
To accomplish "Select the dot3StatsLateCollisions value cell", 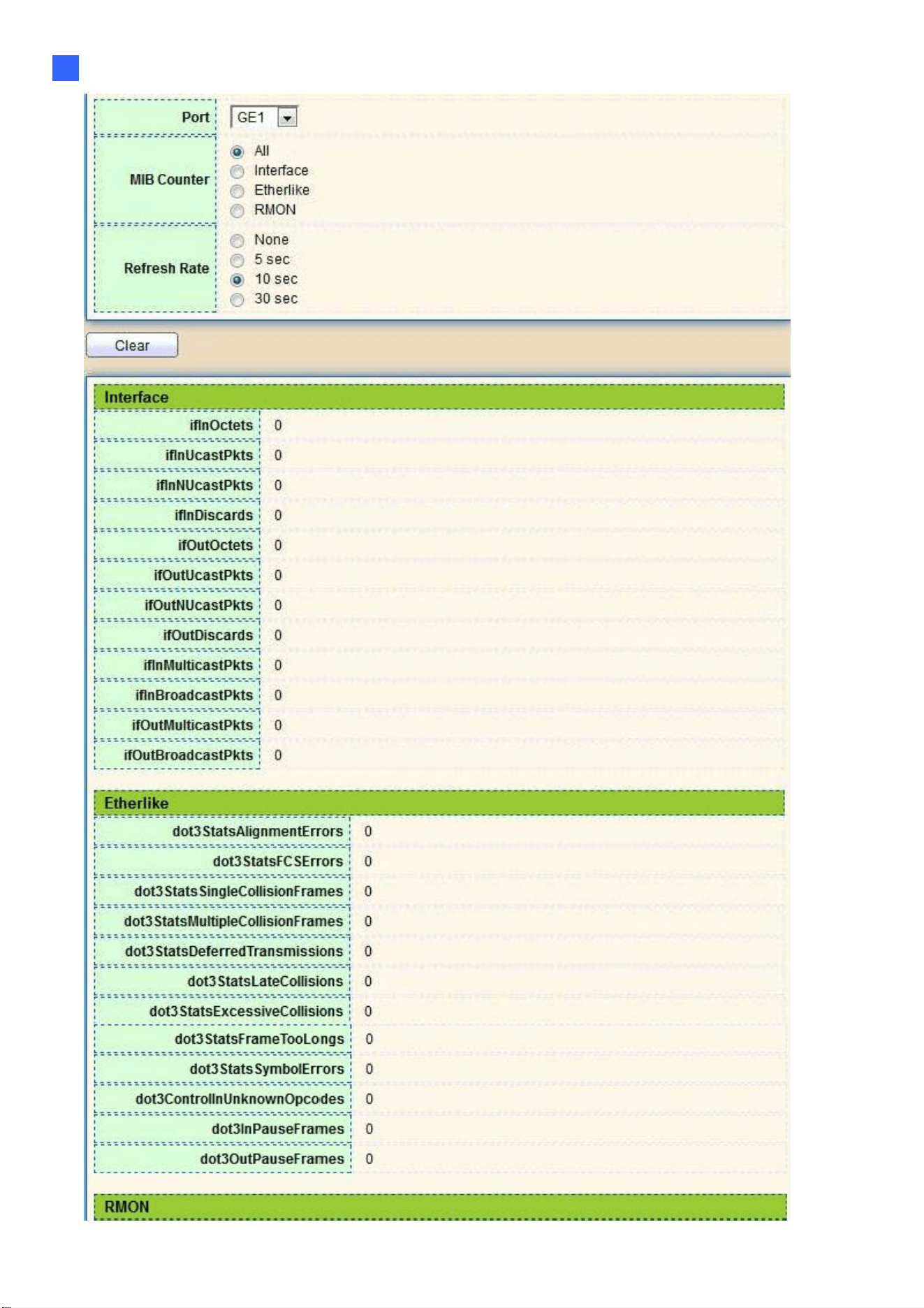I will click(567, 982).
